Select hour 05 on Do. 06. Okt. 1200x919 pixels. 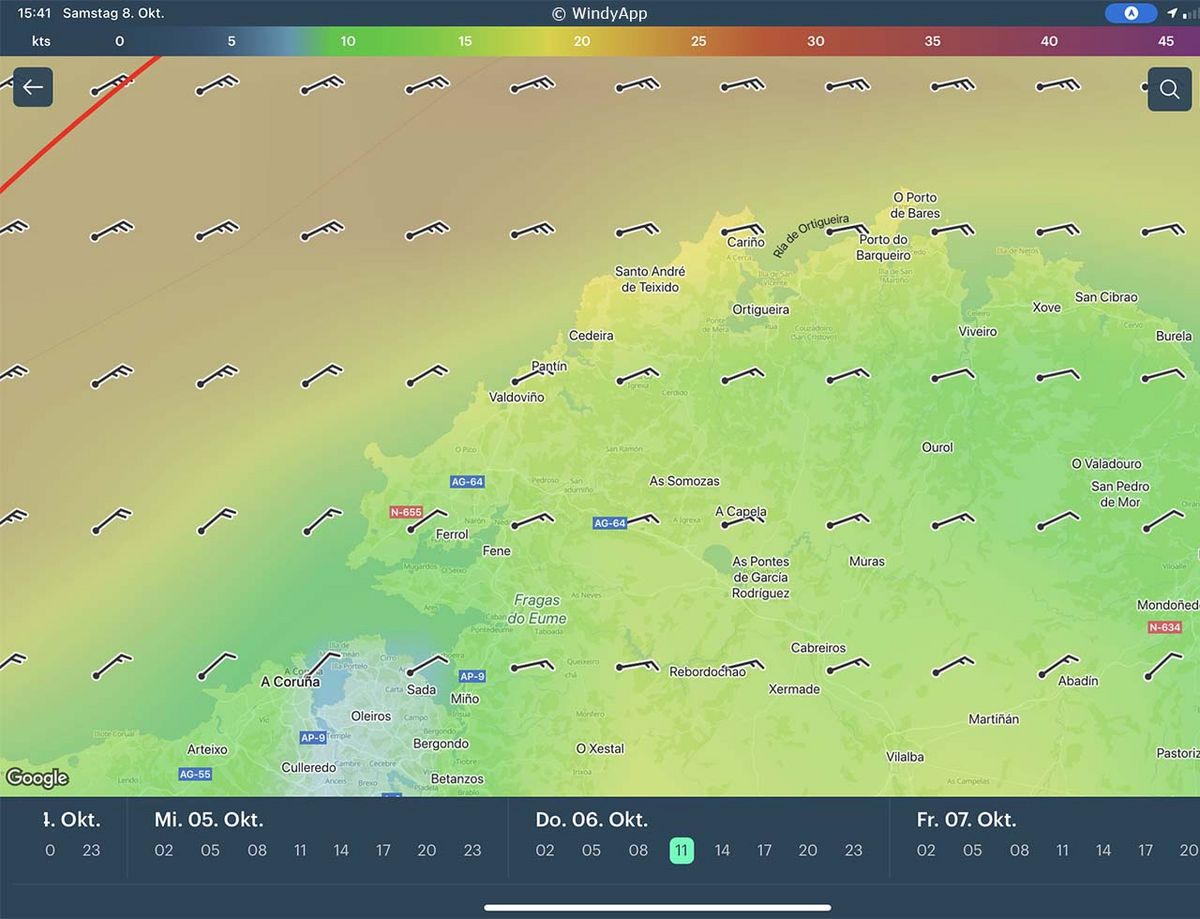pos(591,851)
